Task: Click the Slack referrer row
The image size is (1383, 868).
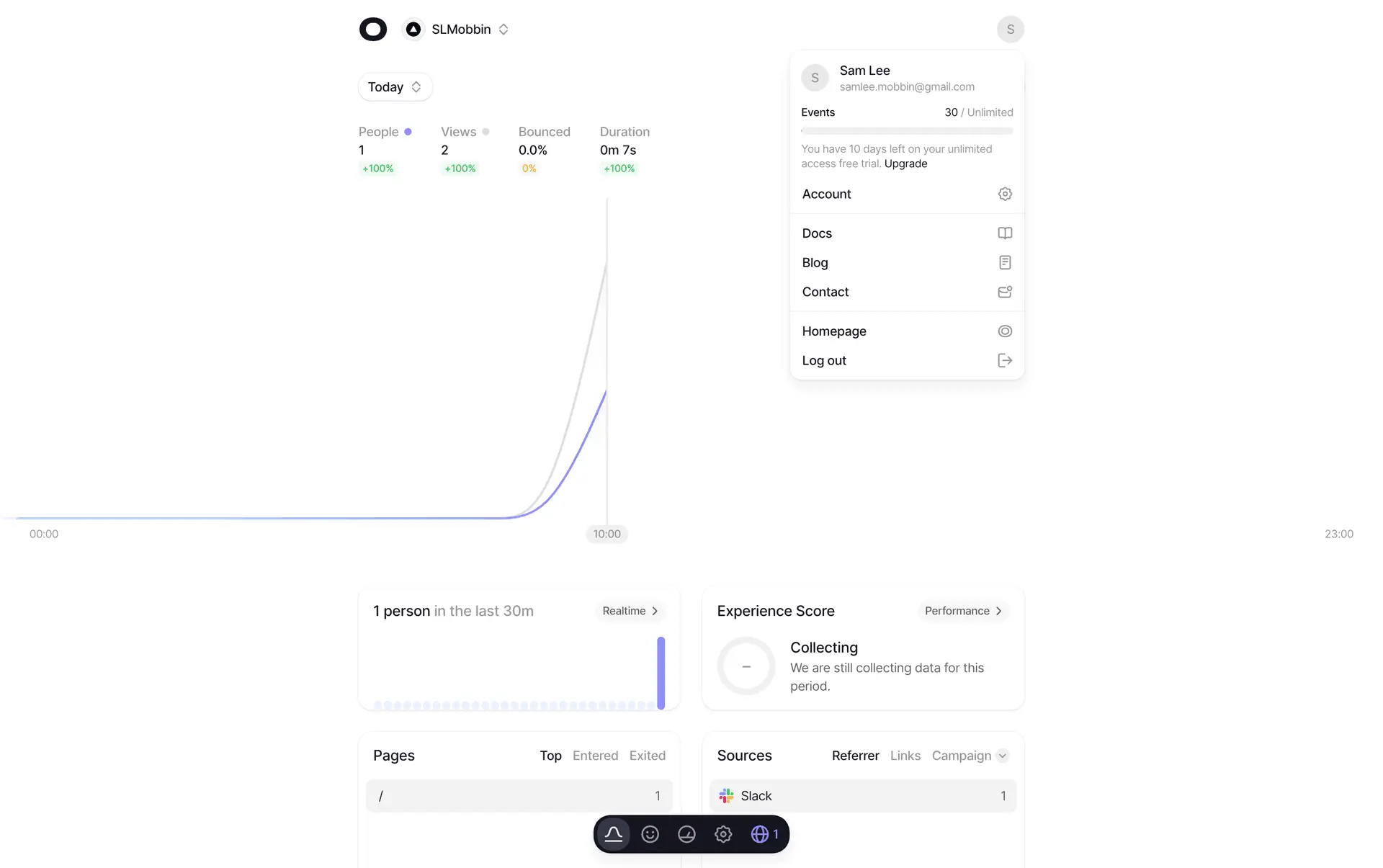Action: click(x=862, y=796)
